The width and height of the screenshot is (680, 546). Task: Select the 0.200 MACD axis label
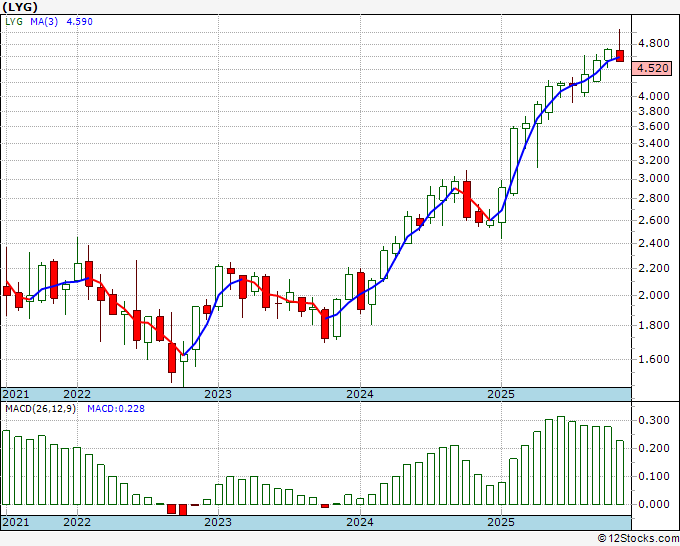pyautogui.click(x=654, y=448)
